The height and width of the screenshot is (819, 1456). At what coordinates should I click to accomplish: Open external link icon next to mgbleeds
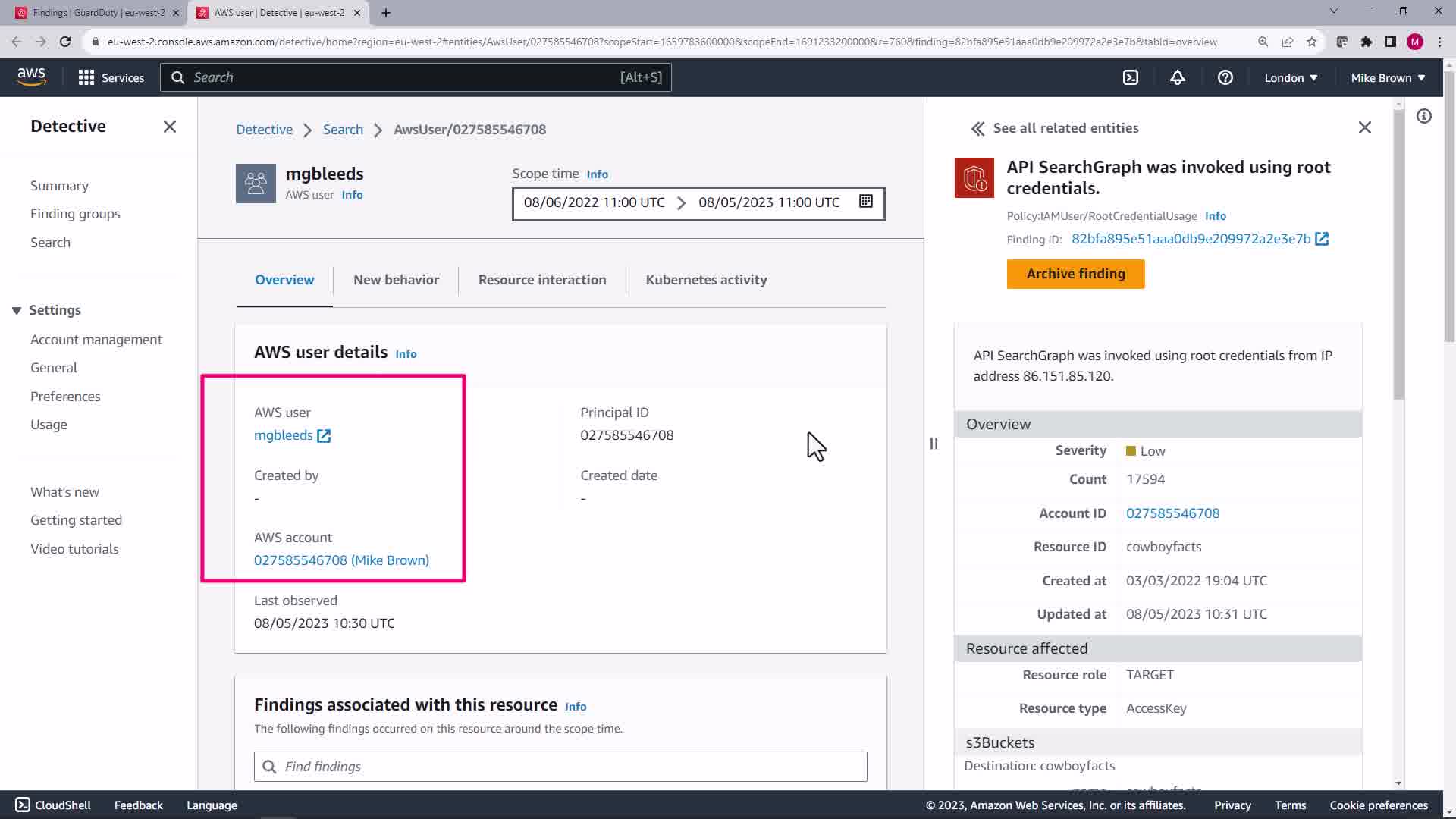[x=324, y=435]
